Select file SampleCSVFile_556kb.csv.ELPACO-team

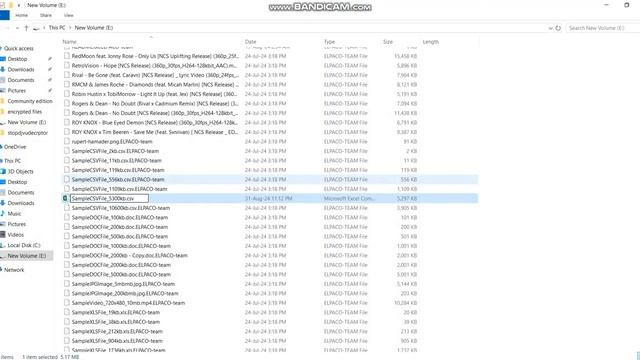point(118,180)
